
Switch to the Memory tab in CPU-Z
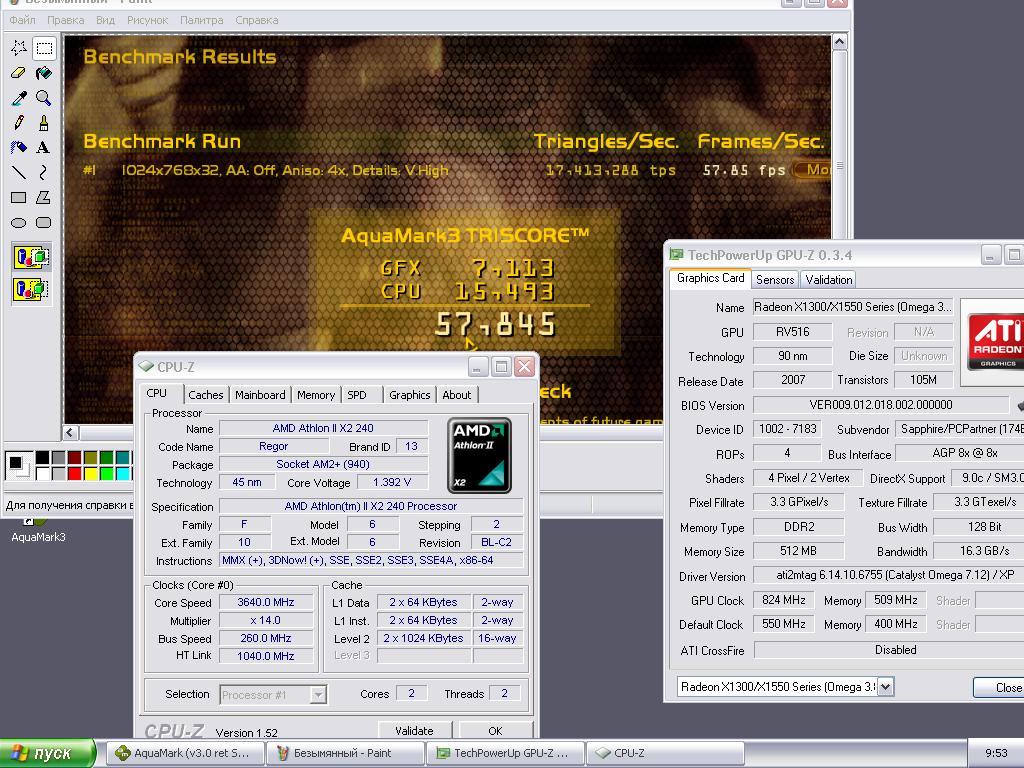click(316, 395)
